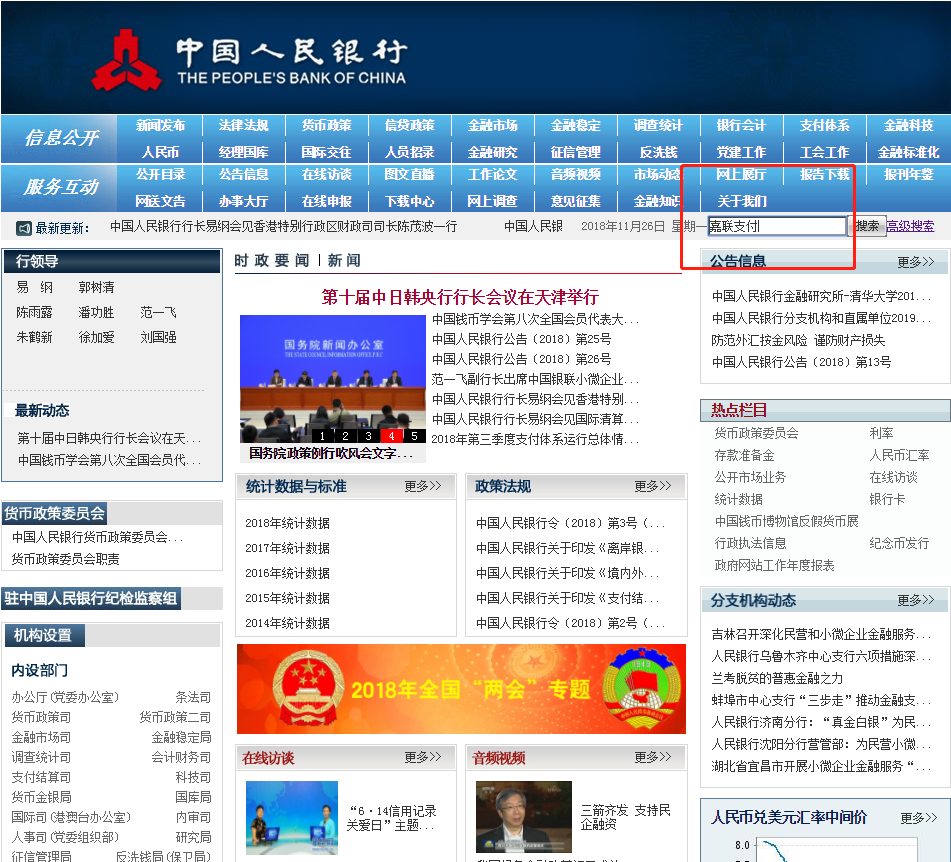This screenshot has height=862, width=951.
Task: Open 办事大厅 menu item
Action: [x=243, y=201]
